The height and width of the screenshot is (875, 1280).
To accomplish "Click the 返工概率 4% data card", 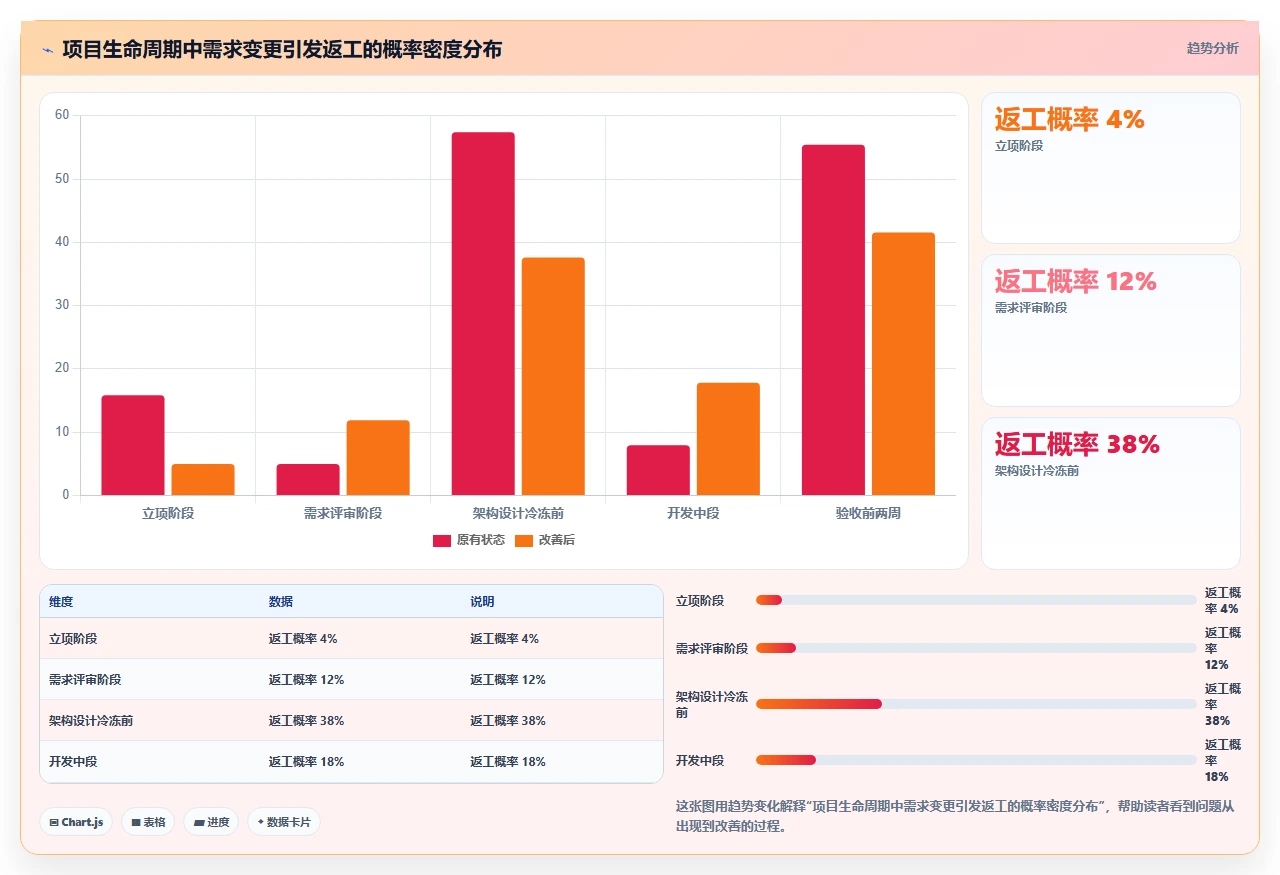I will coord(1111,168).
